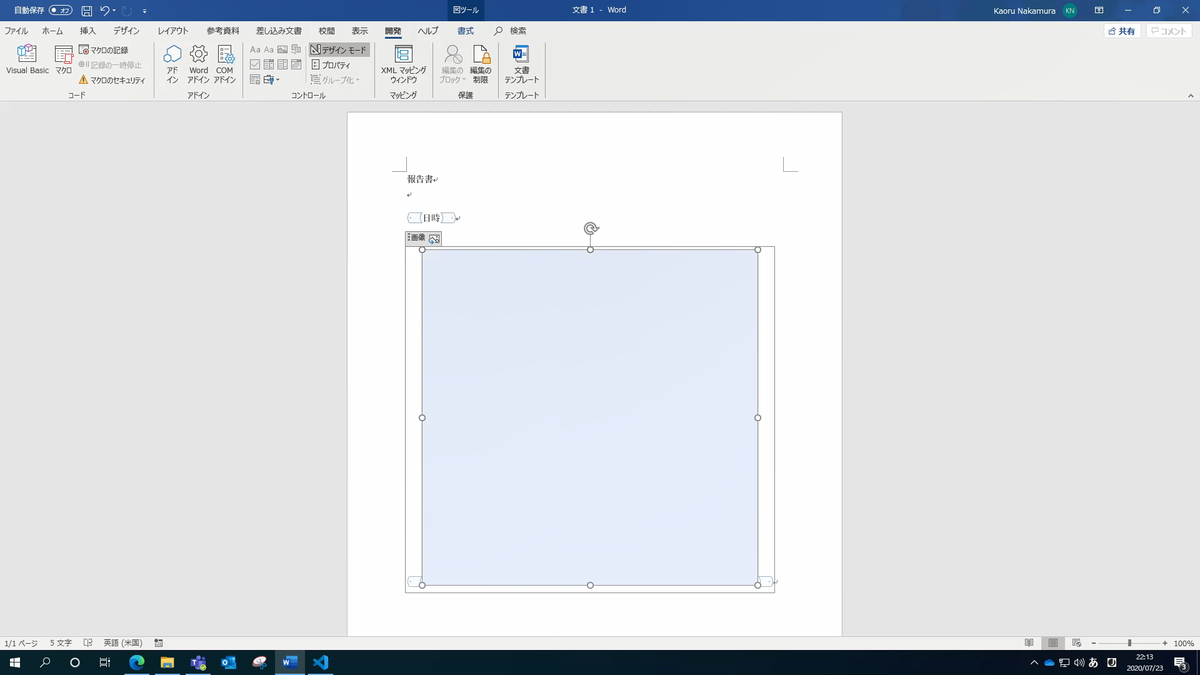Show hidden system tray icons
This screenshot has width=1200, height=675.
pyautogui.click(x=1034, y=663)
